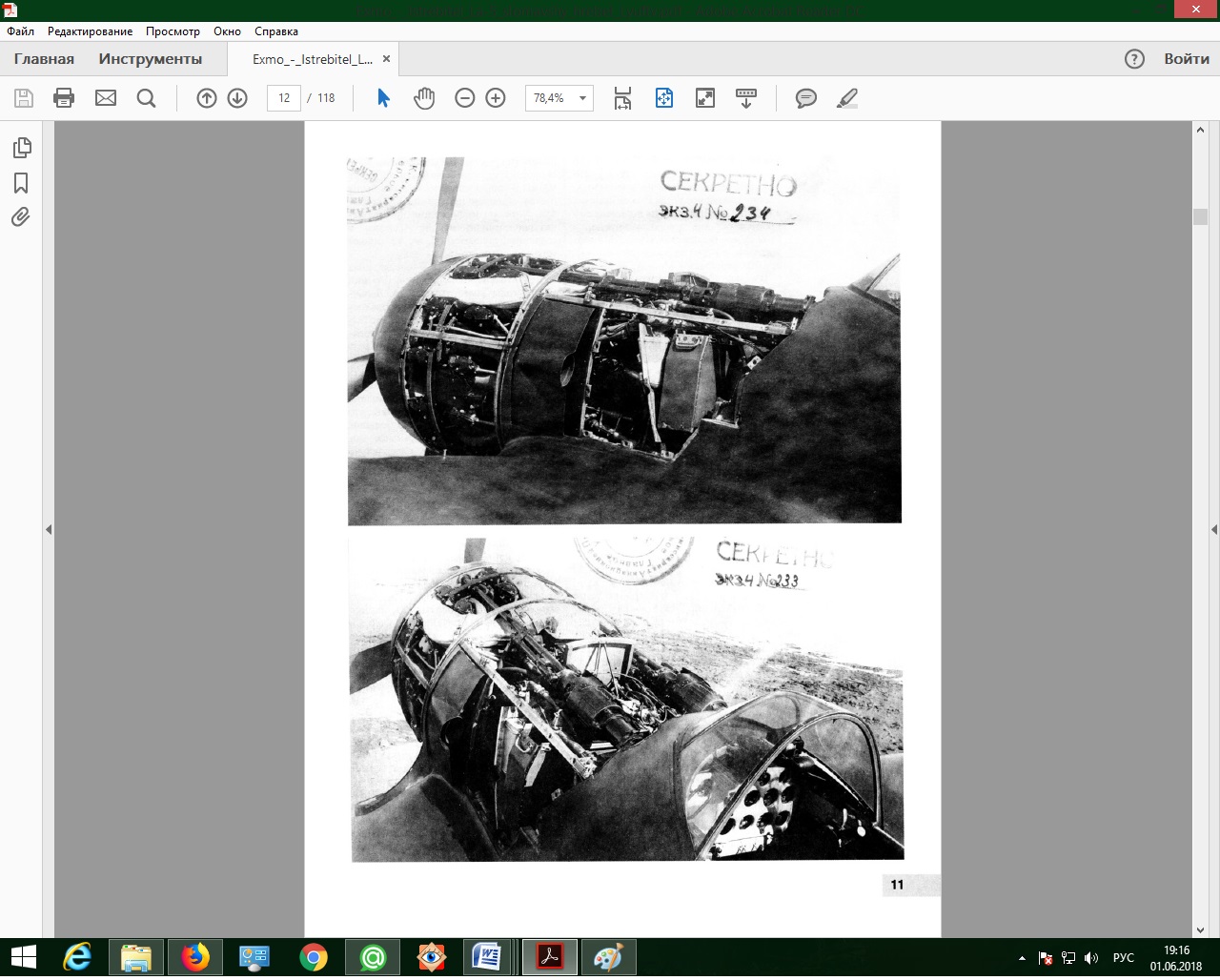
Task: Expand the left navigation pane arrow
Action: click(49, 529)
